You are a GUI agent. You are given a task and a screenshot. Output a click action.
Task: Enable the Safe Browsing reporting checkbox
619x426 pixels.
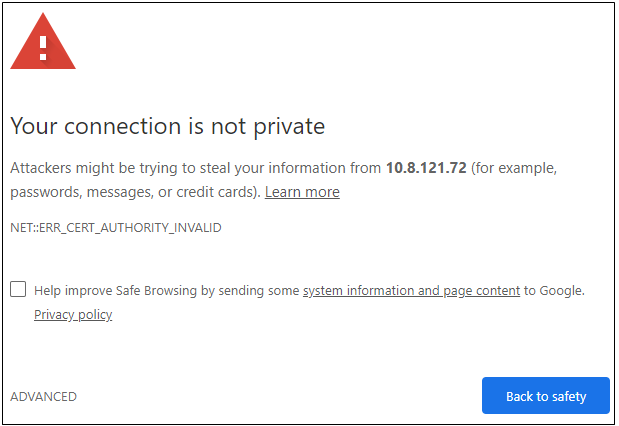point(18,289)
